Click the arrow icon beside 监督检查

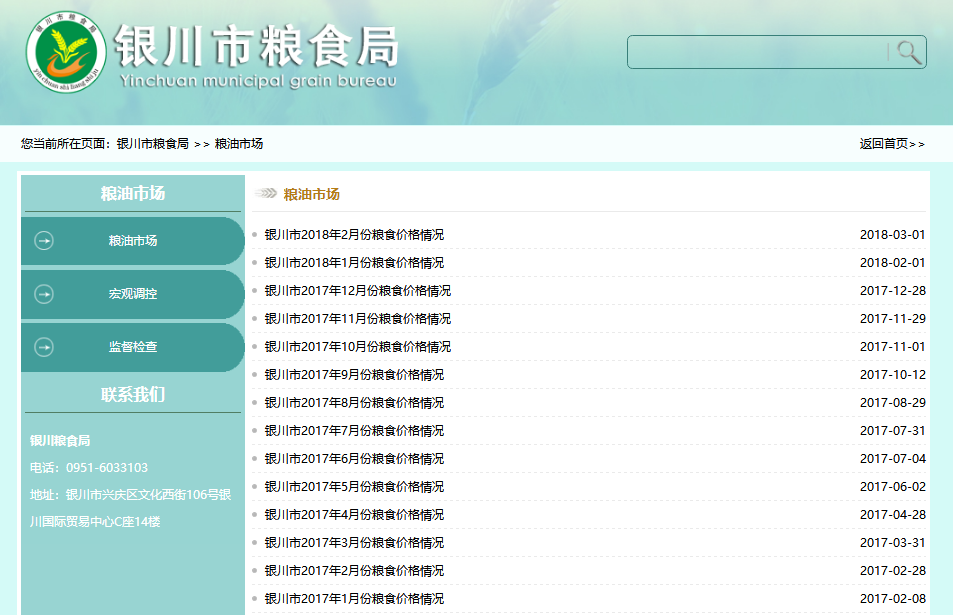point(44,347)
